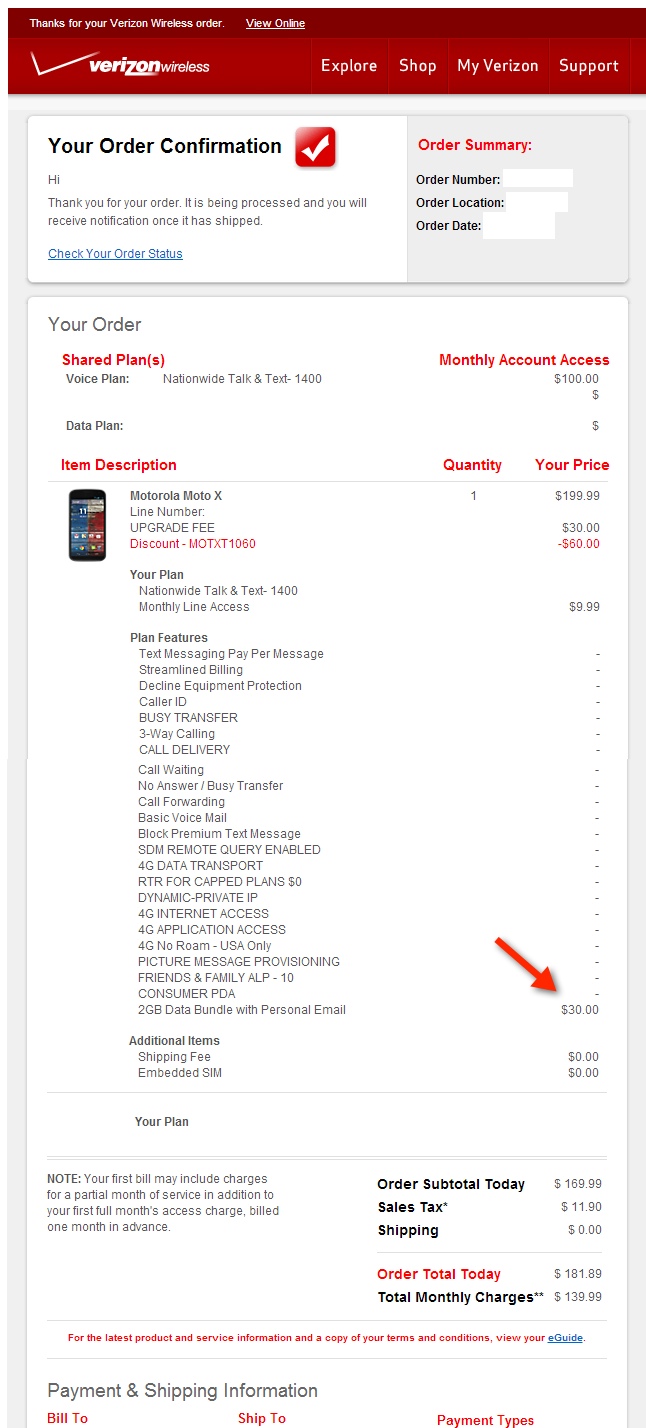Click the Order Date field value

pyautogui.click(x=519, y=225)
